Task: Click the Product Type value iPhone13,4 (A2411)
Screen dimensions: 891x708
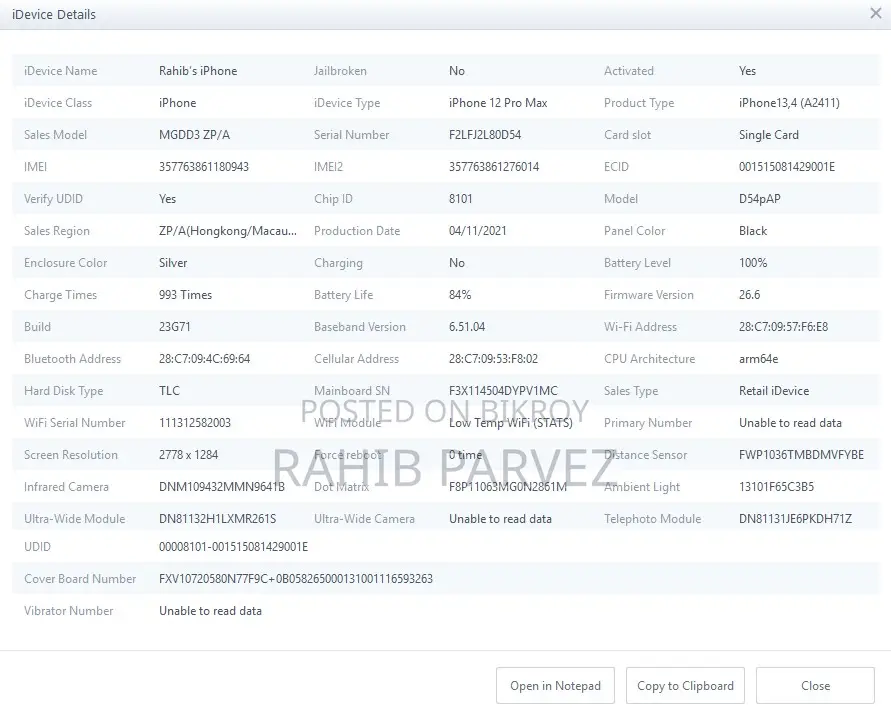Action: pyautogui.click(x=789, y=103)
